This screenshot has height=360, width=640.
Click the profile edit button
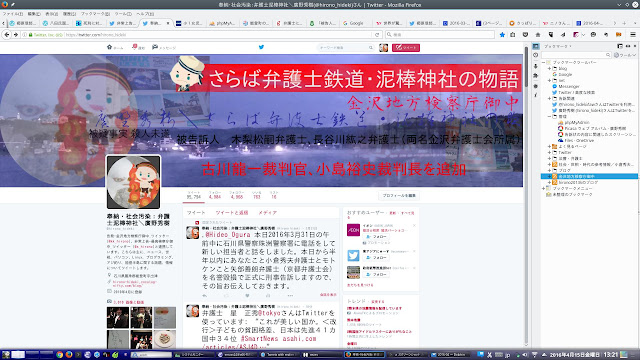tap(398, 196)
